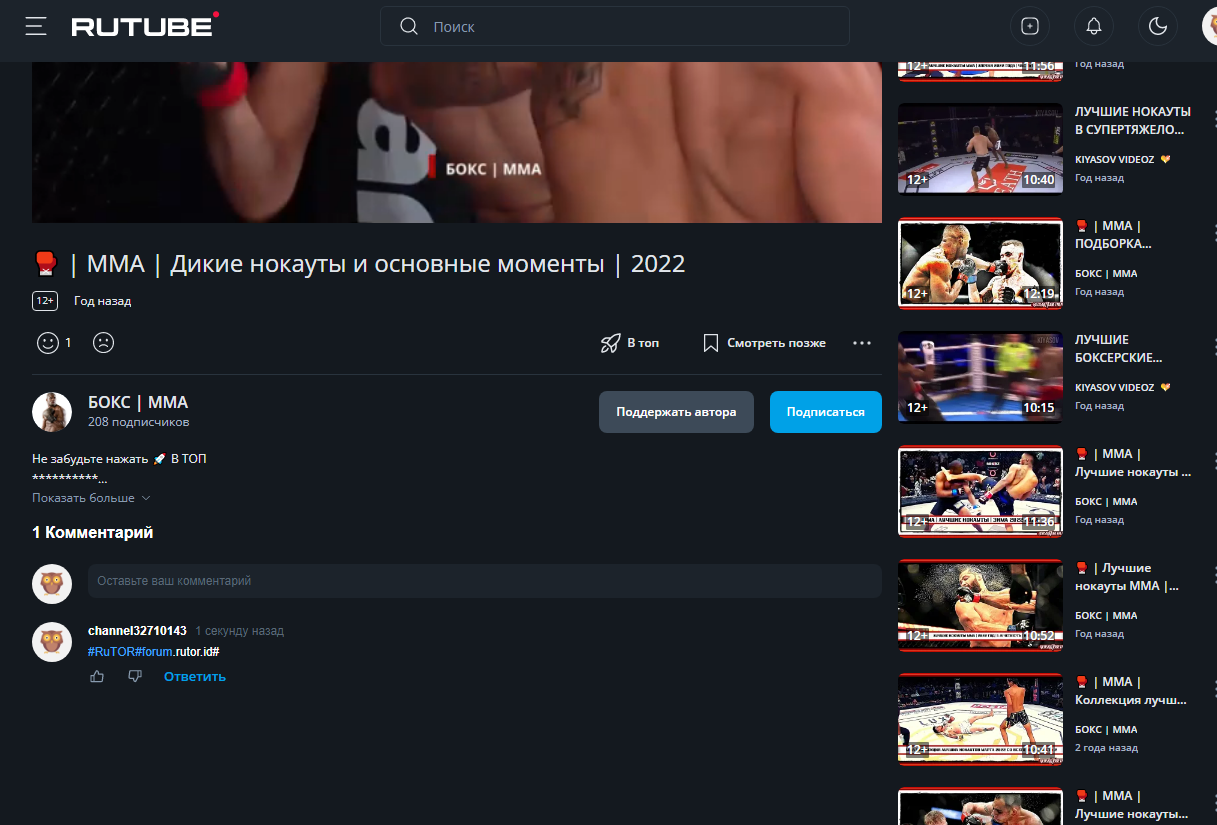Open the БОКС | MMA channel name link
Screen dimensions: 1217x825
(x=138, y=402)
